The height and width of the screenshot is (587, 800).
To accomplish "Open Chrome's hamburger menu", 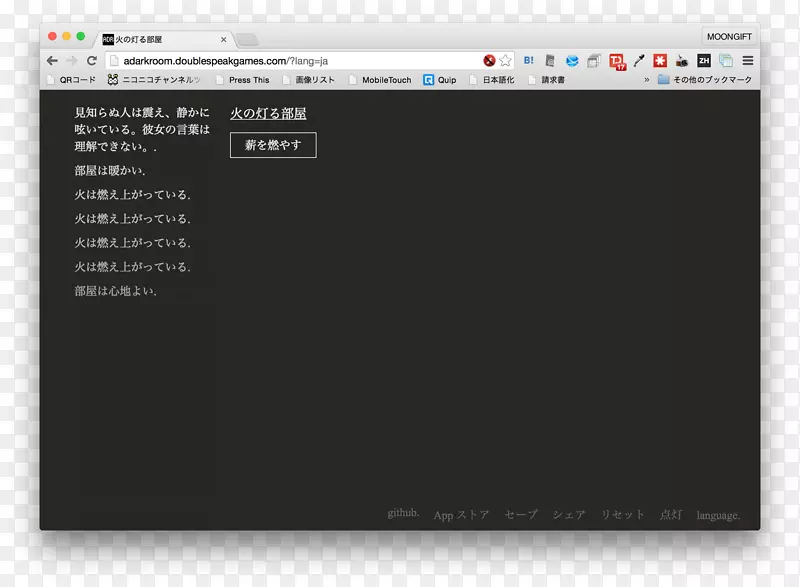I will click(x=746, y=60).
